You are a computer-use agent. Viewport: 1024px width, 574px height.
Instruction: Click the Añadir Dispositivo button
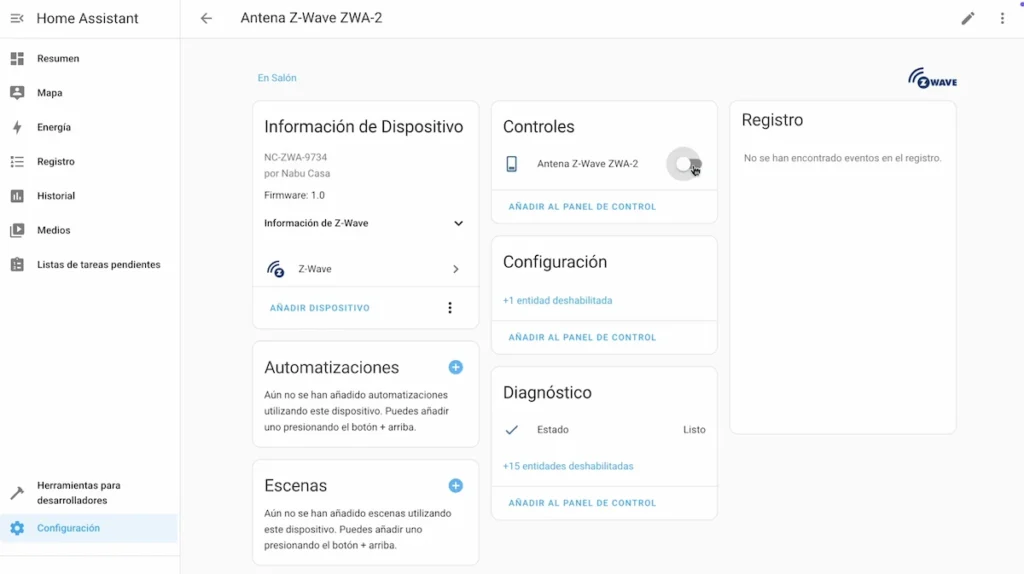pos(320,308)
